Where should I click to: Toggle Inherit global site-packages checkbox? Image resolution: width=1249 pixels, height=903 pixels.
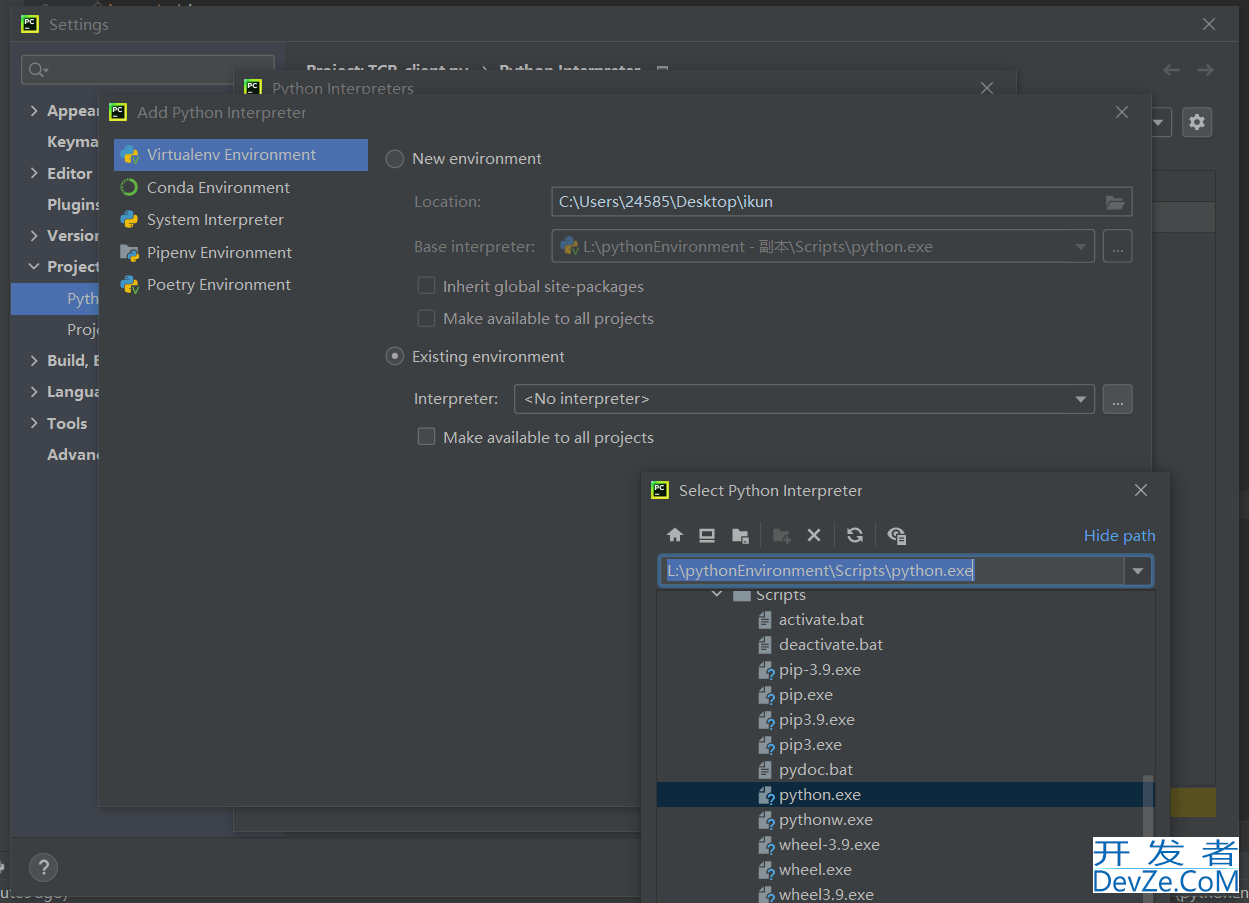pos(426,286)
